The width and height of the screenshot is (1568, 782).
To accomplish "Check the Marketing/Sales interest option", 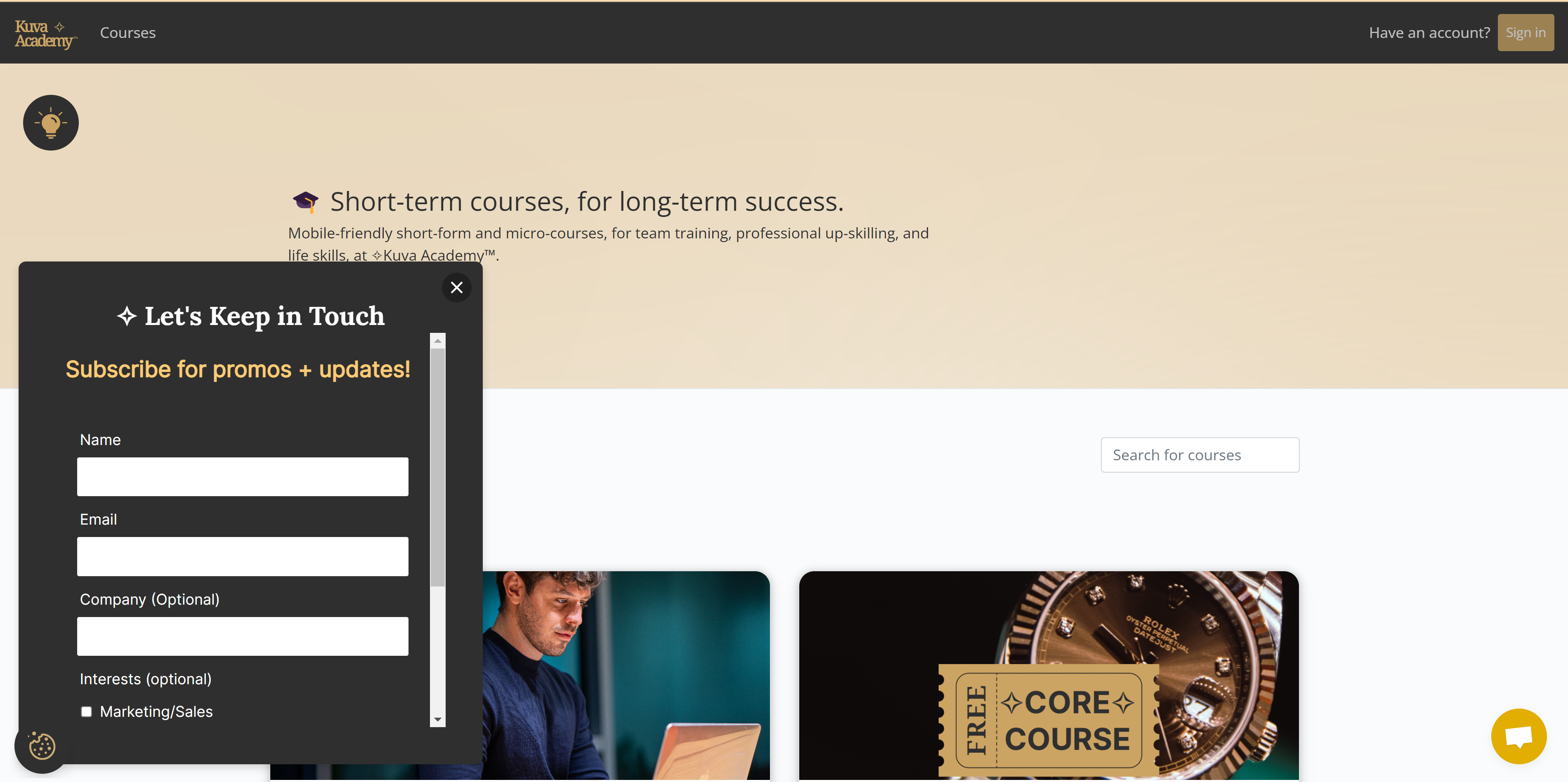I will tap(85, 711).
